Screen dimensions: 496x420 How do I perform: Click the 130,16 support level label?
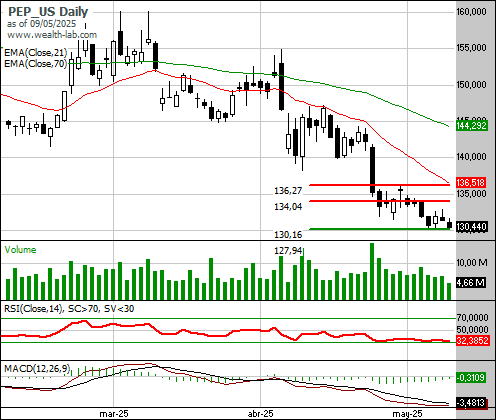click(x=288, y=235)
